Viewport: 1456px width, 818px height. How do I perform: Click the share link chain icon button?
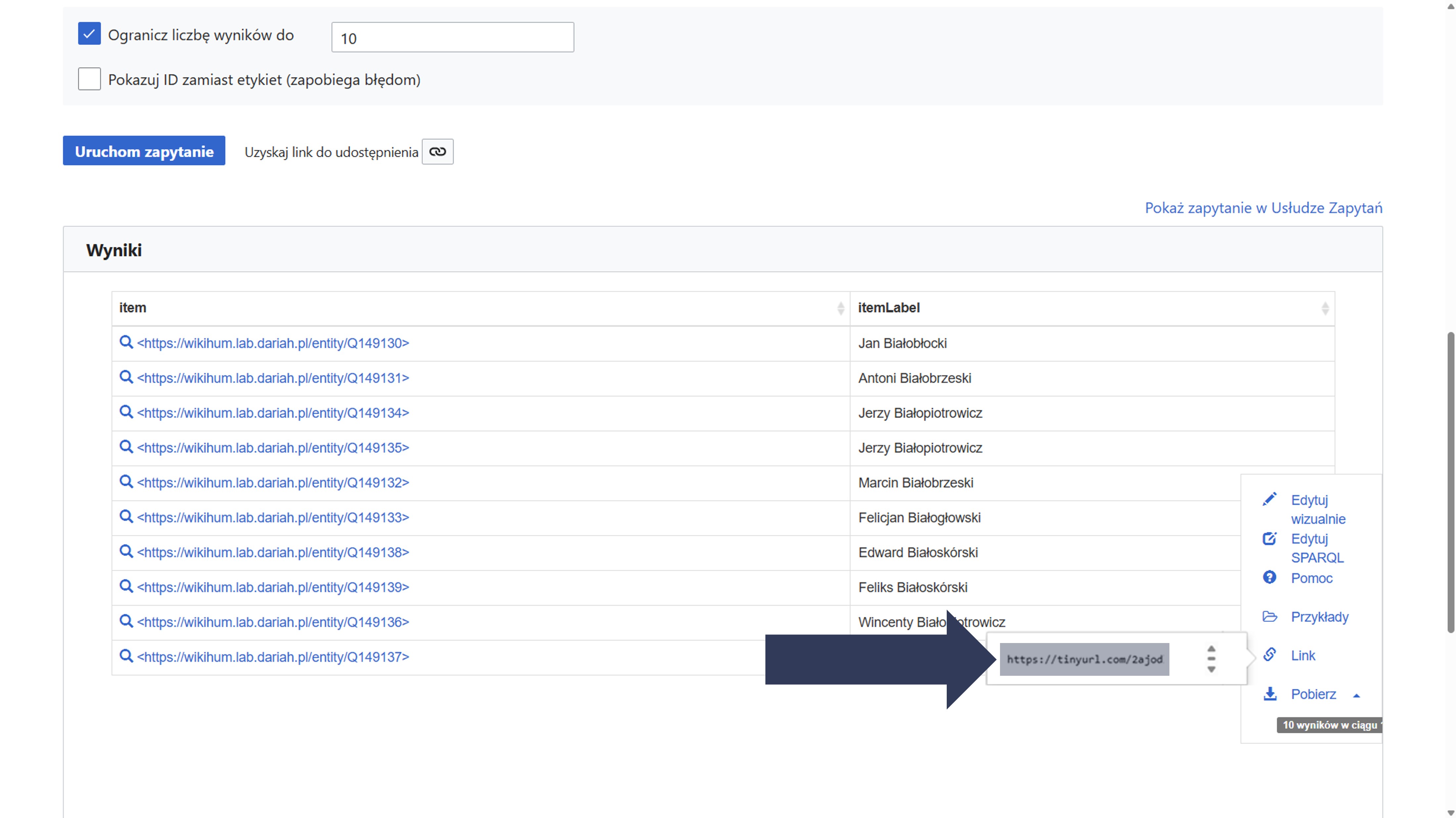click(x=437, y=151)
